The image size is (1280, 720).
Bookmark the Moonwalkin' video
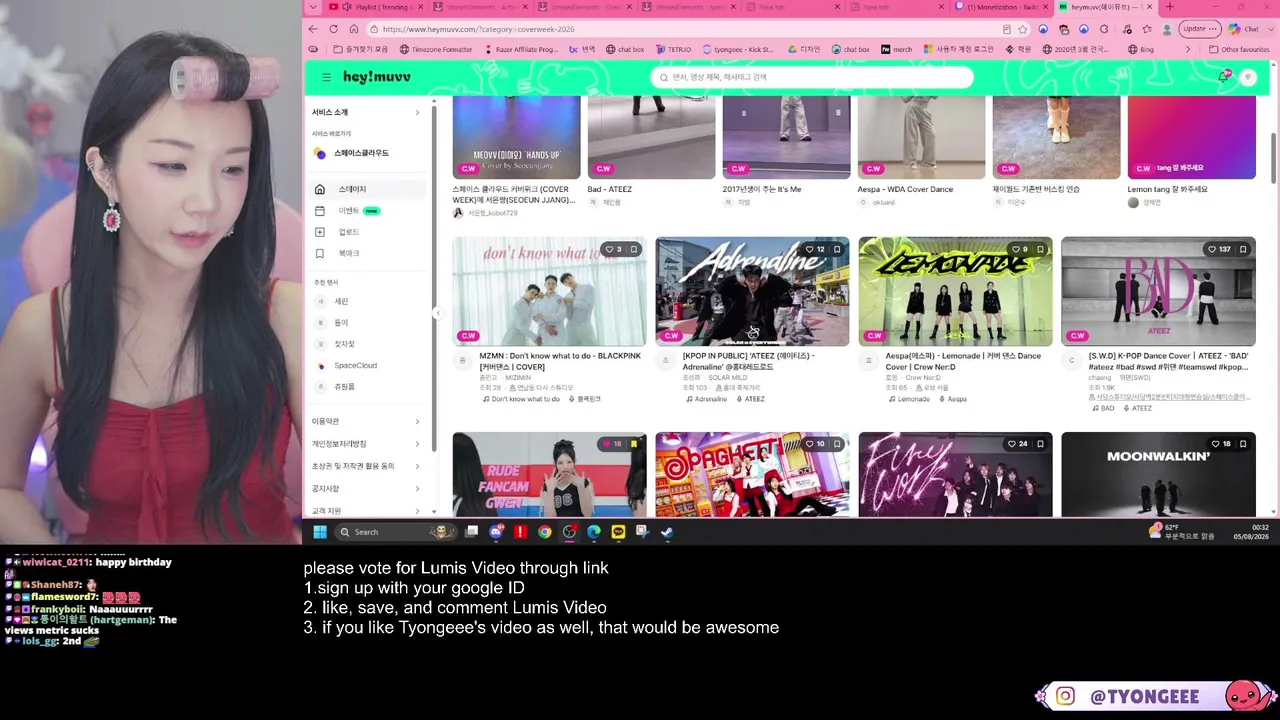[1243, 444]
